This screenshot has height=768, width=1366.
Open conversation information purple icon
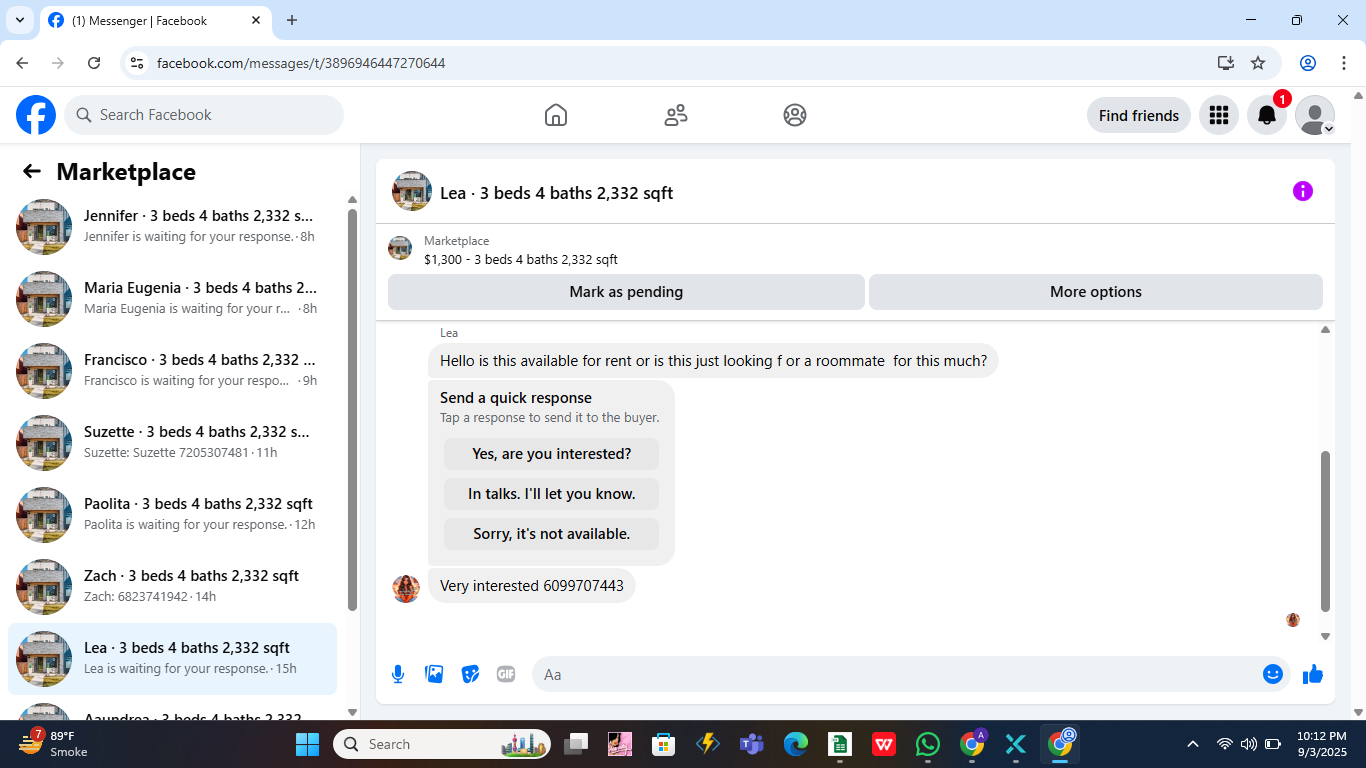(1302, 191)
